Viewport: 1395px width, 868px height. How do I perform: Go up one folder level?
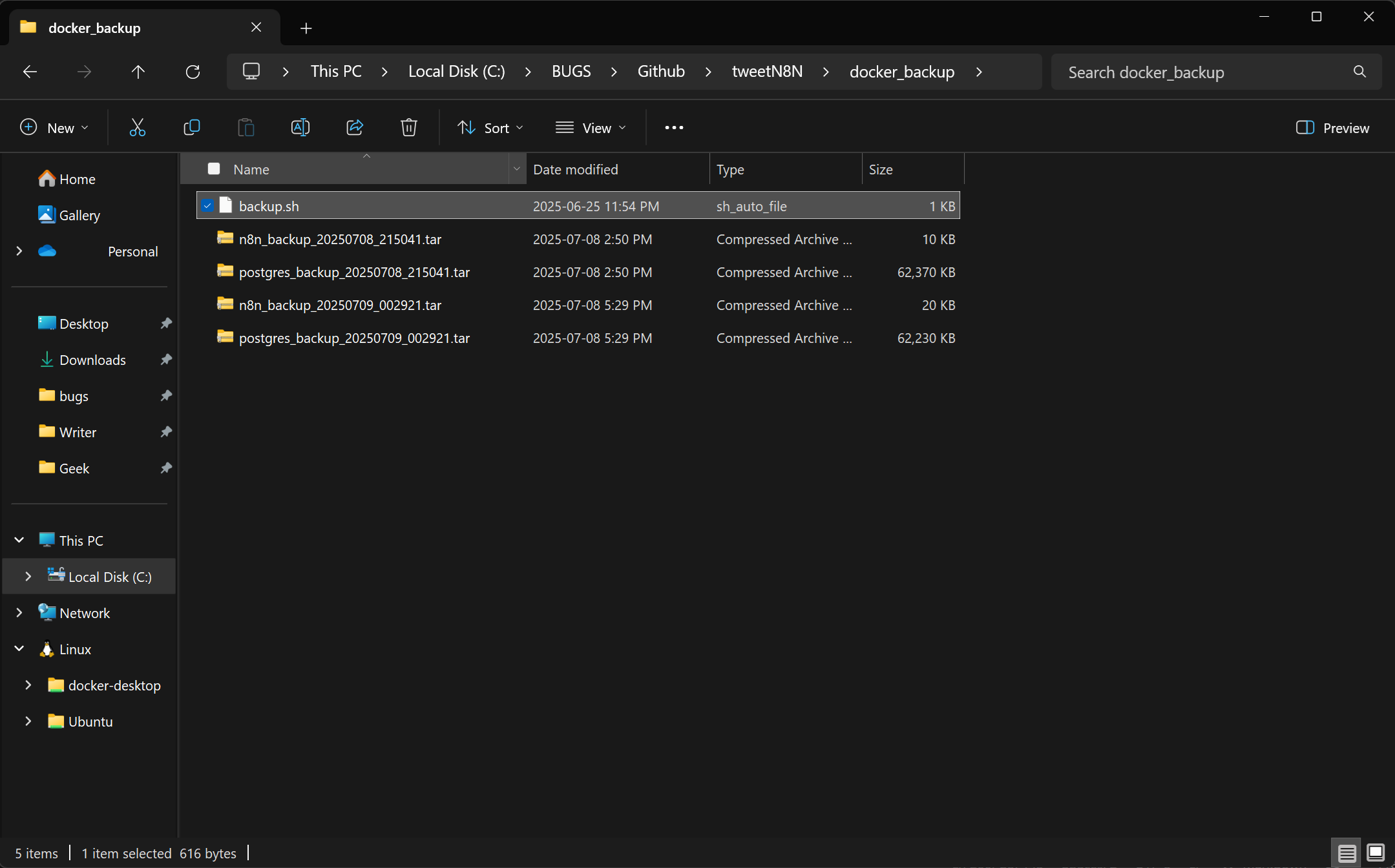tap(138, 72)
